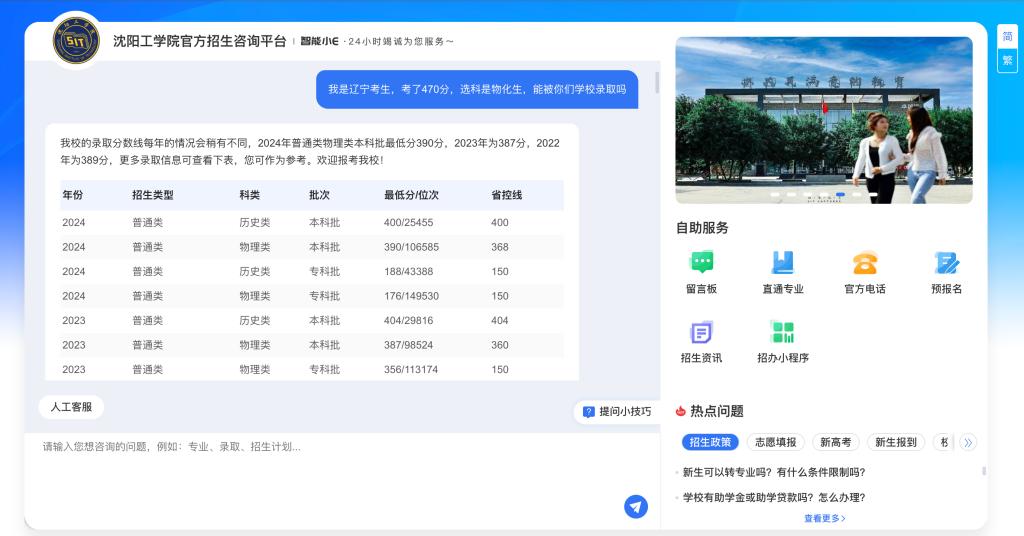
Task: Select the 志愿填报 tab
Action: coord(775,442)
